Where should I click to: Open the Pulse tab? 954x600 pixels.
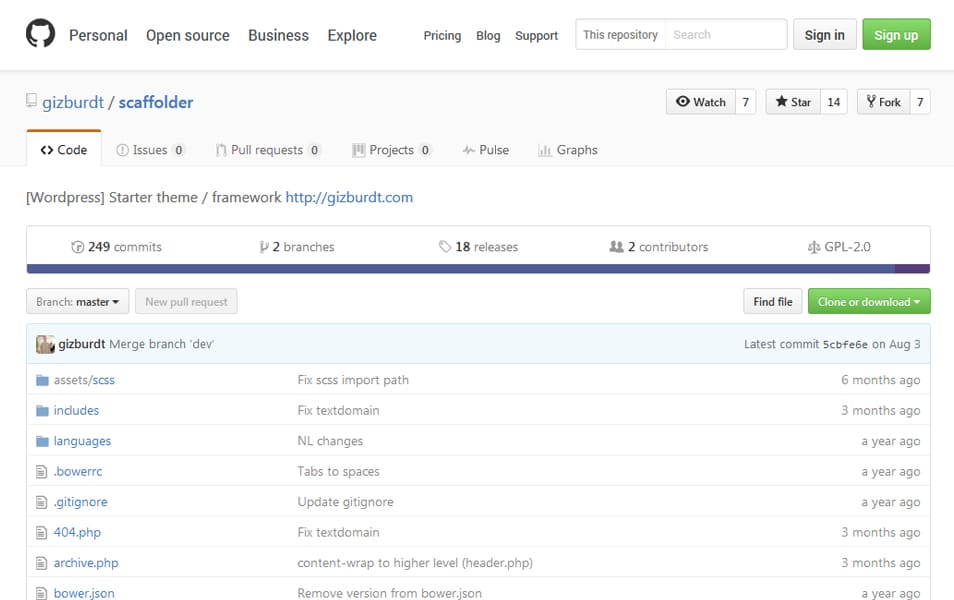click(486, 150)
